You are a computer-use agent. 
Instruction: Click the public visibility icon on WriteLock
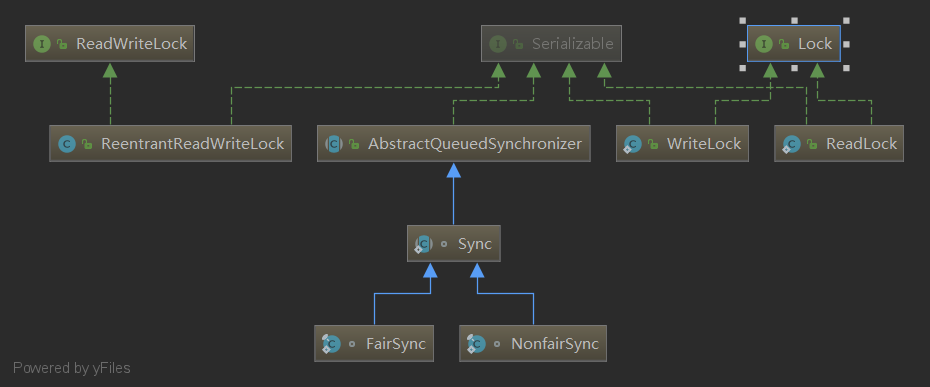click(x=652, y=144)
